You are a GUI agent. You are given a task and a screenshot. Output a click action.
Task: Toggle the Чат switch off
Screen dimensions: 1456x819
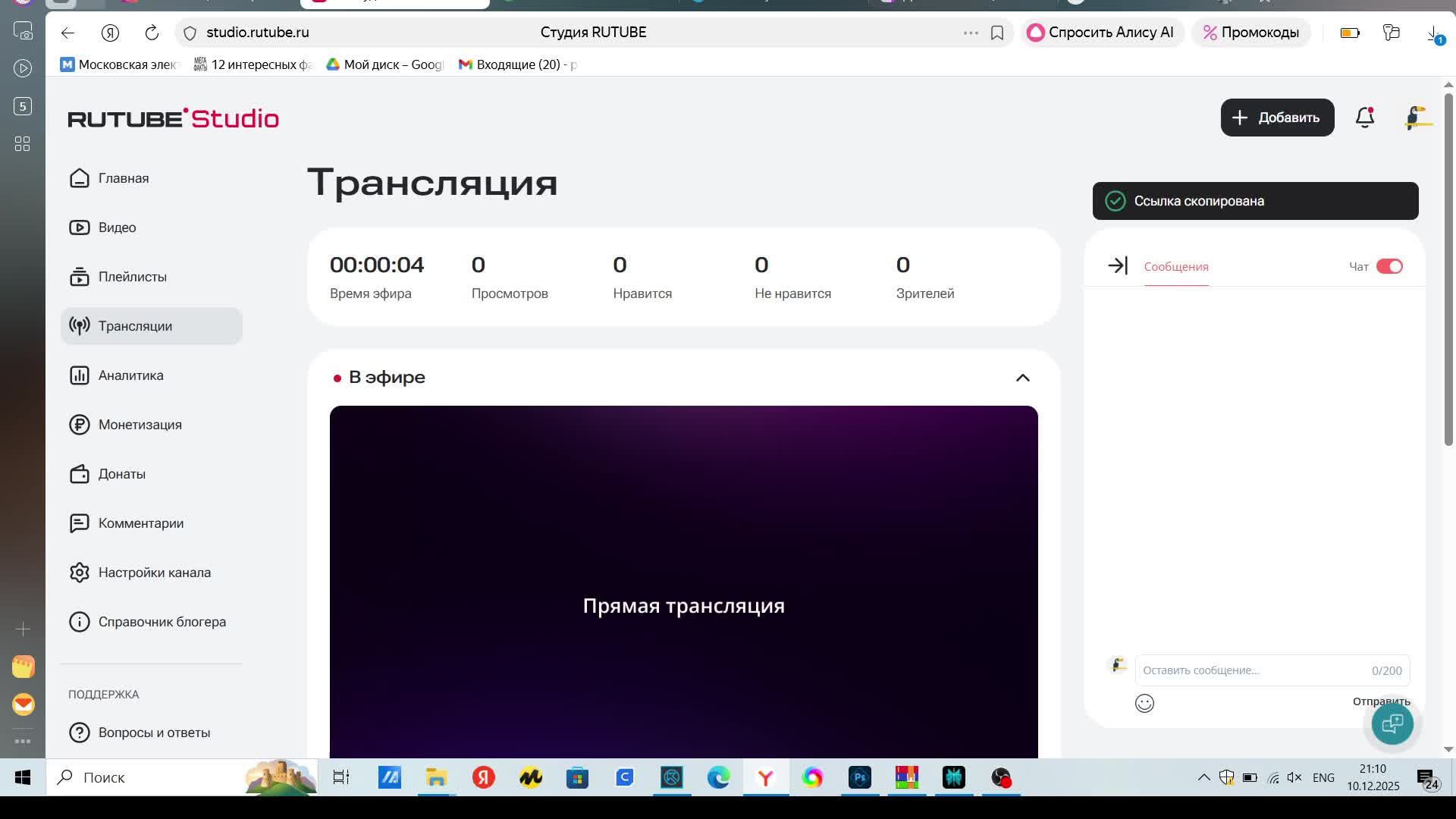[1389, 266]
